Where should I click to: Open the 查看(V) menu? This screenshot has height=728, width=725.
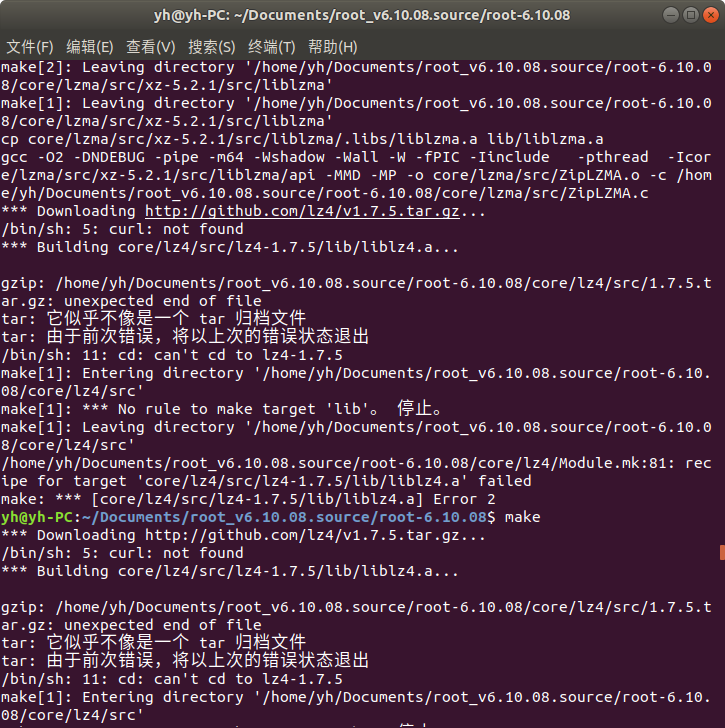click(x=150, y=47)
